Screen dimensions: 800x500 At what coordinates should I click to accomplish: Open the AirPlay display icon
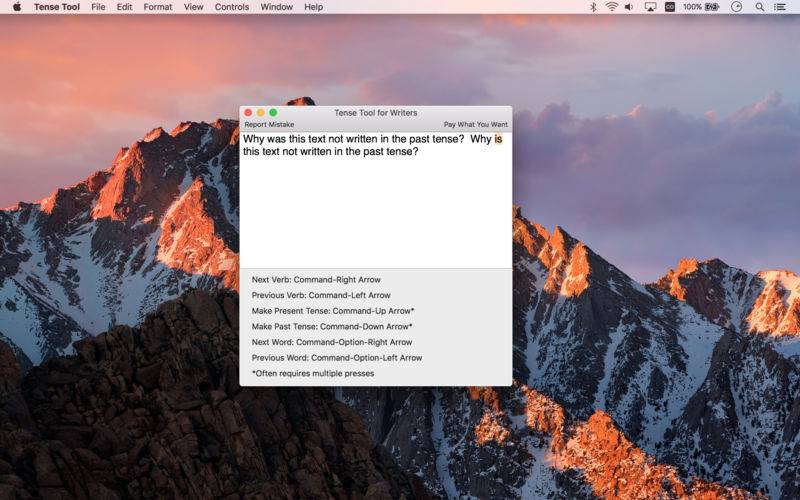pos(650,7)
